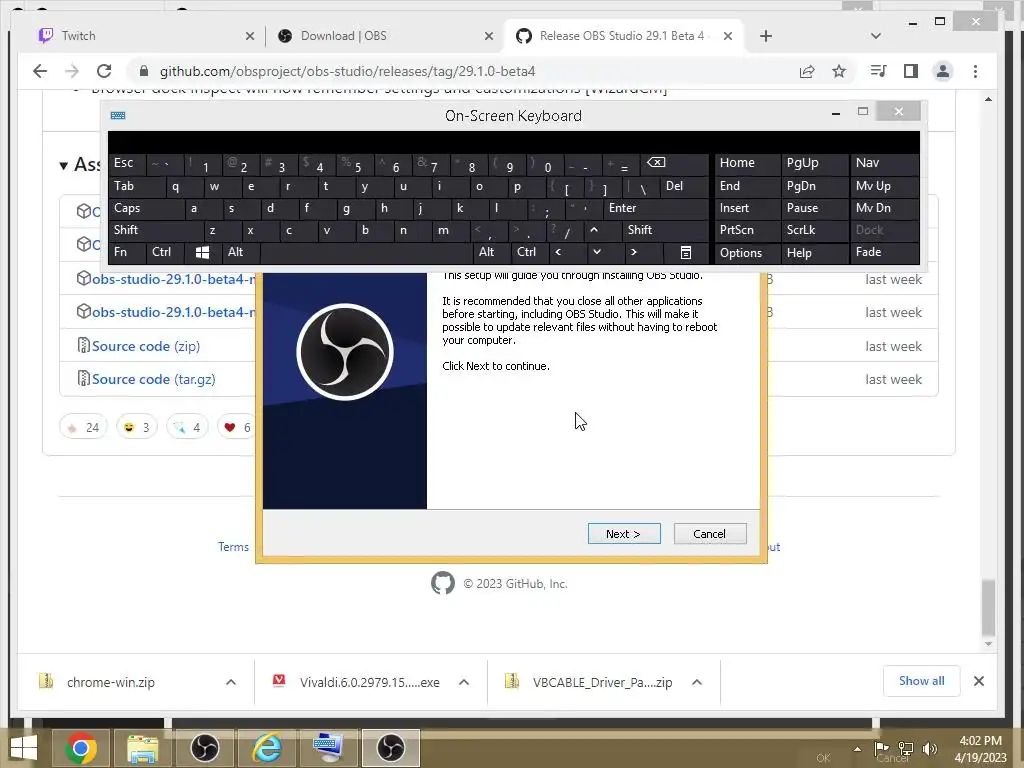Click the GitHub logo in footer

point(443,583)
